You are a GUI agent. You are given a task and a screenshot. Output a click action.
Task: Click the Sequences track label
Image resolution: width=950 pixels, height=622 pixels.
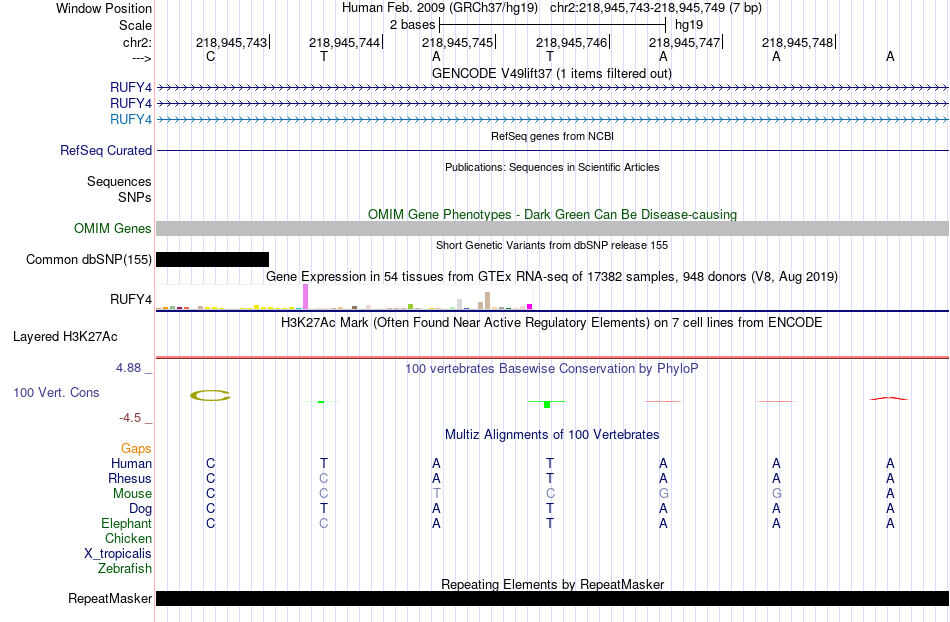pyautogui.click(x=119, y=182)
